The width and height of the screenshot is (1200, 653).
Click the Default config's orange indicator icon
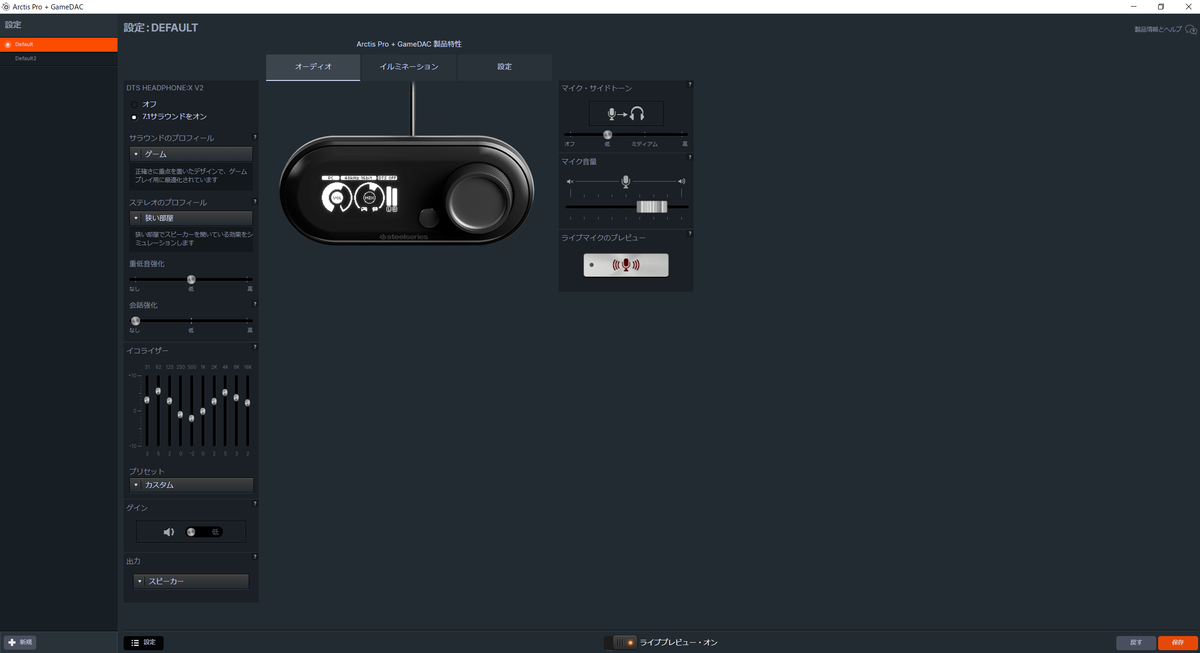tap(8, 44)
